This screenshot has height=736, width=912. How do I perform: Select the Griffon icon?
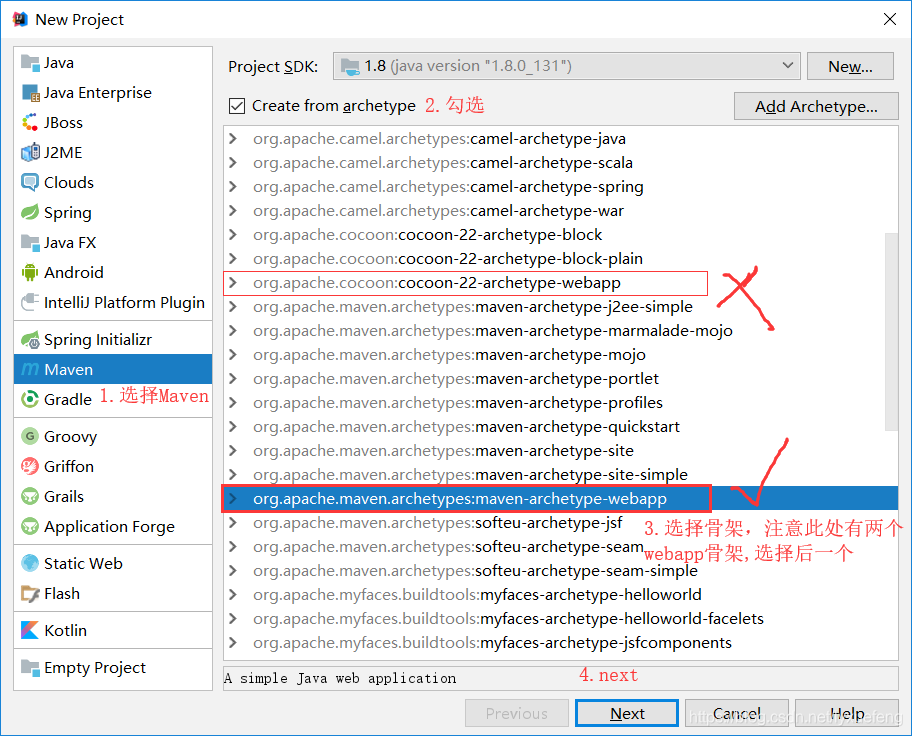[30, 467]
